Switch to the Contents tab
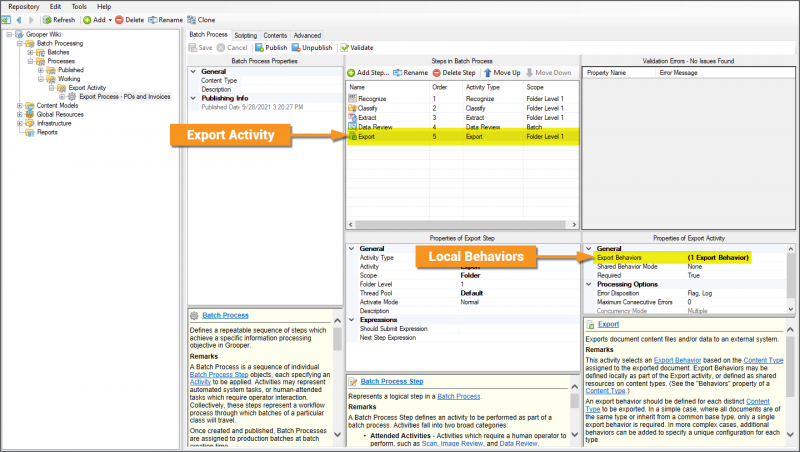 click(275, 35)
